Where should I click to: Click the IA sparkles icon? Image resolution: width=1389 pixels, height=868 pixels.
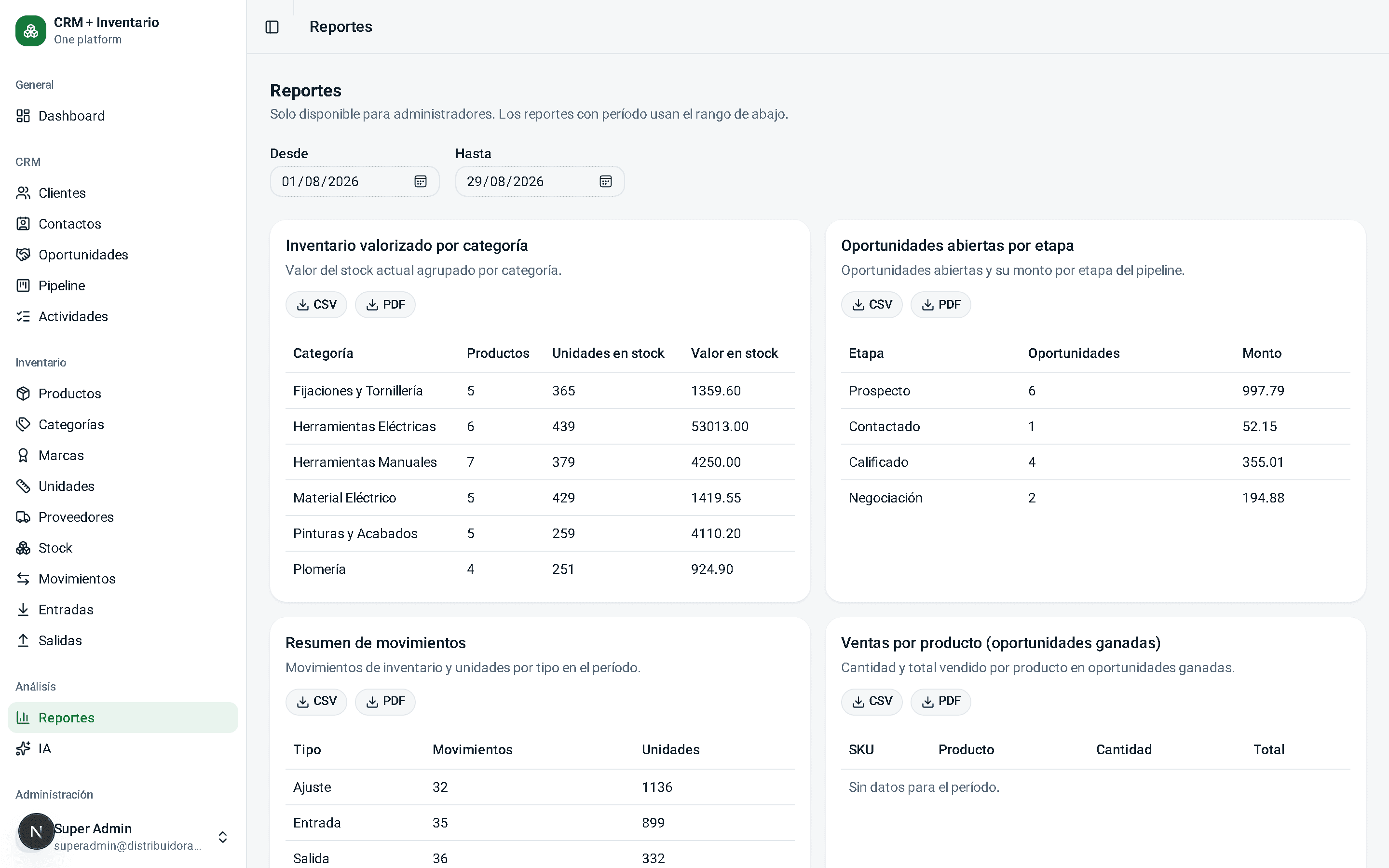(23, 748)
